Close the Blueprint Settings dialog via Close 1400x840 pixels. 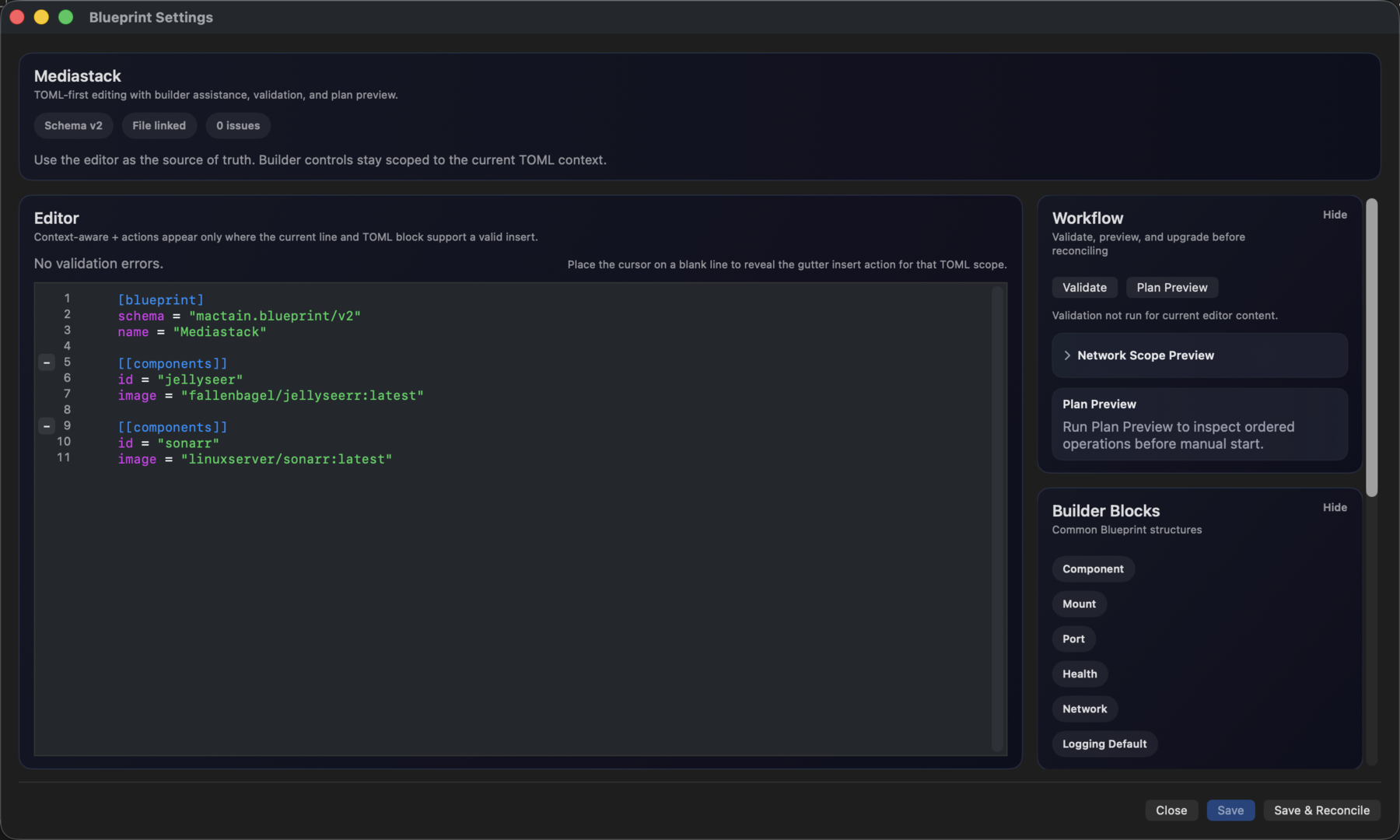pyautogui.click(x=1171, y=810)
